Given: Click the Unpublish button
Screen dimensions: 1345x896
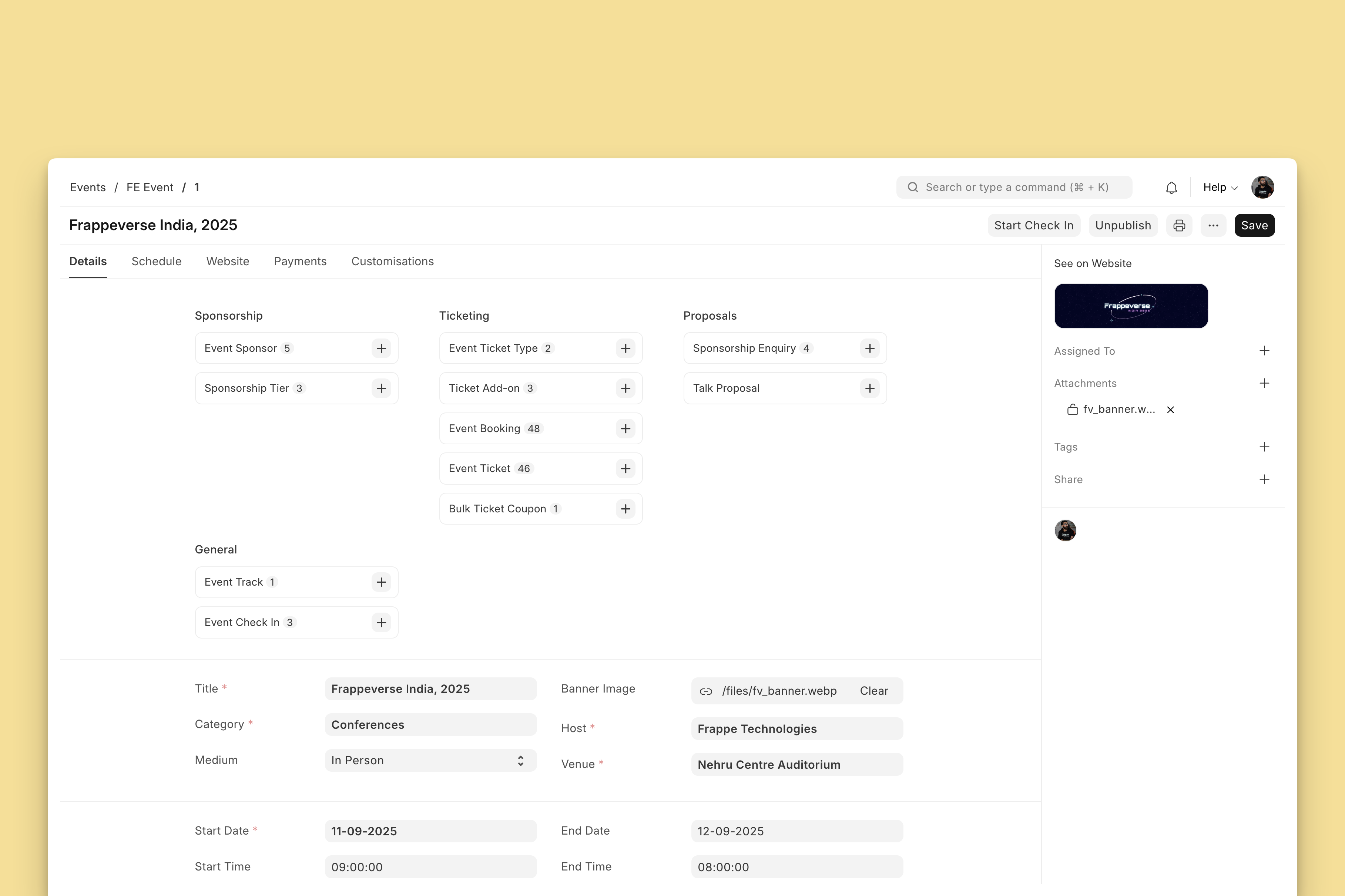Looking at the screenshot, I should [x=1123, y=226].
